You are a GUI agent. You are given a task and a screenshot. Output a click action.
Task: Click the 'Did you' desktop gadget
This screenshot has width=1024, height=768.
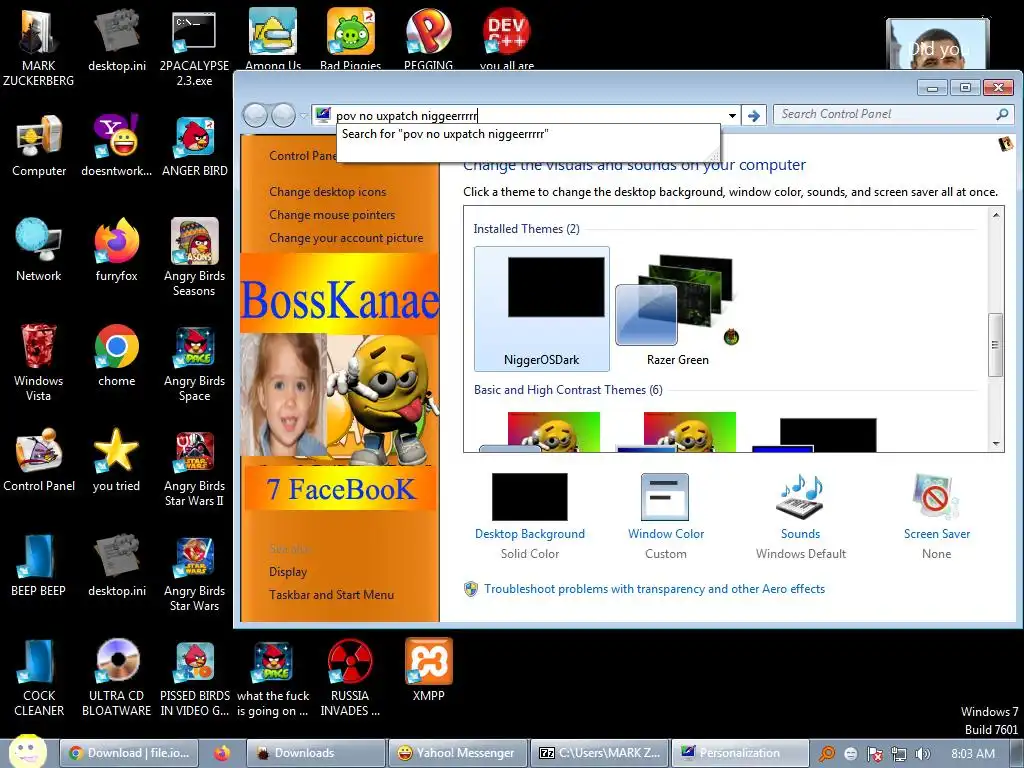point(938,43)
